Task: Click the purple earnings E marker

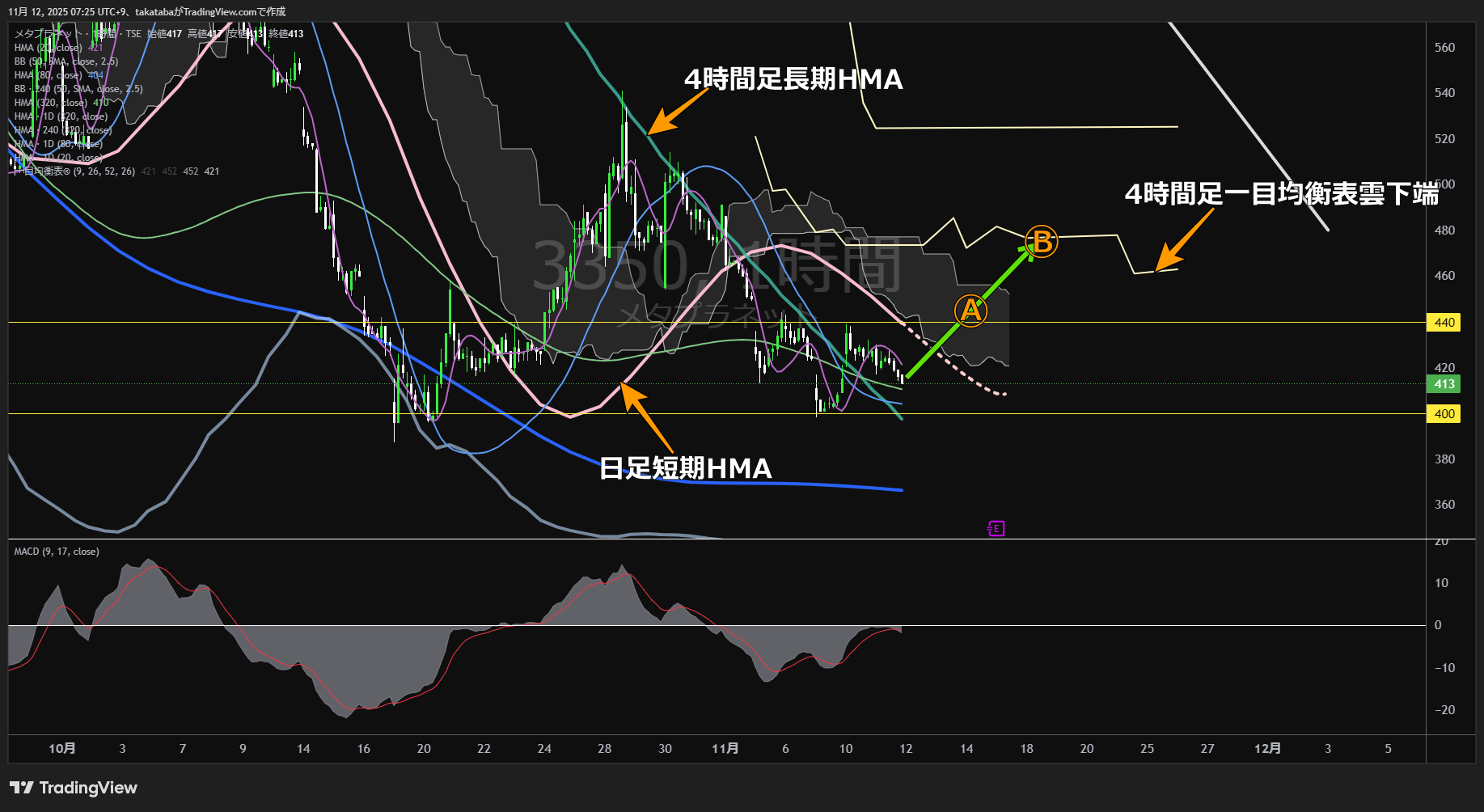Action: click(x=996, y=529)
